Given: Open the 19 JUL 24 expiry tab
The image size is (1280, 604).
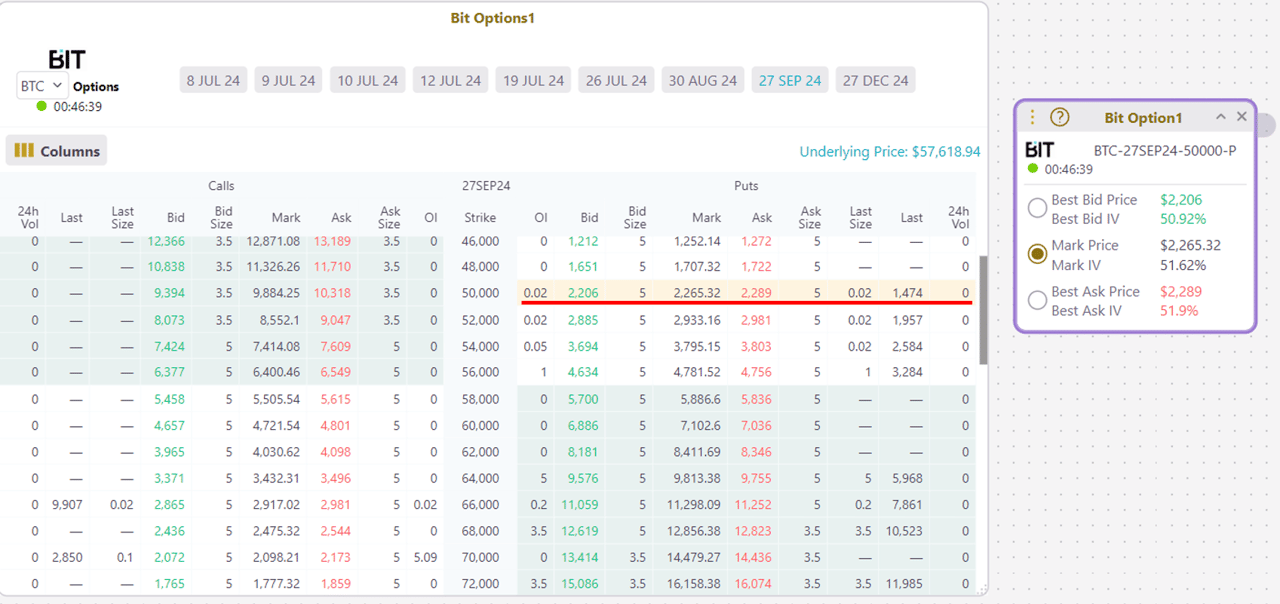Looking at the screenshot, I should pos(533,80).
